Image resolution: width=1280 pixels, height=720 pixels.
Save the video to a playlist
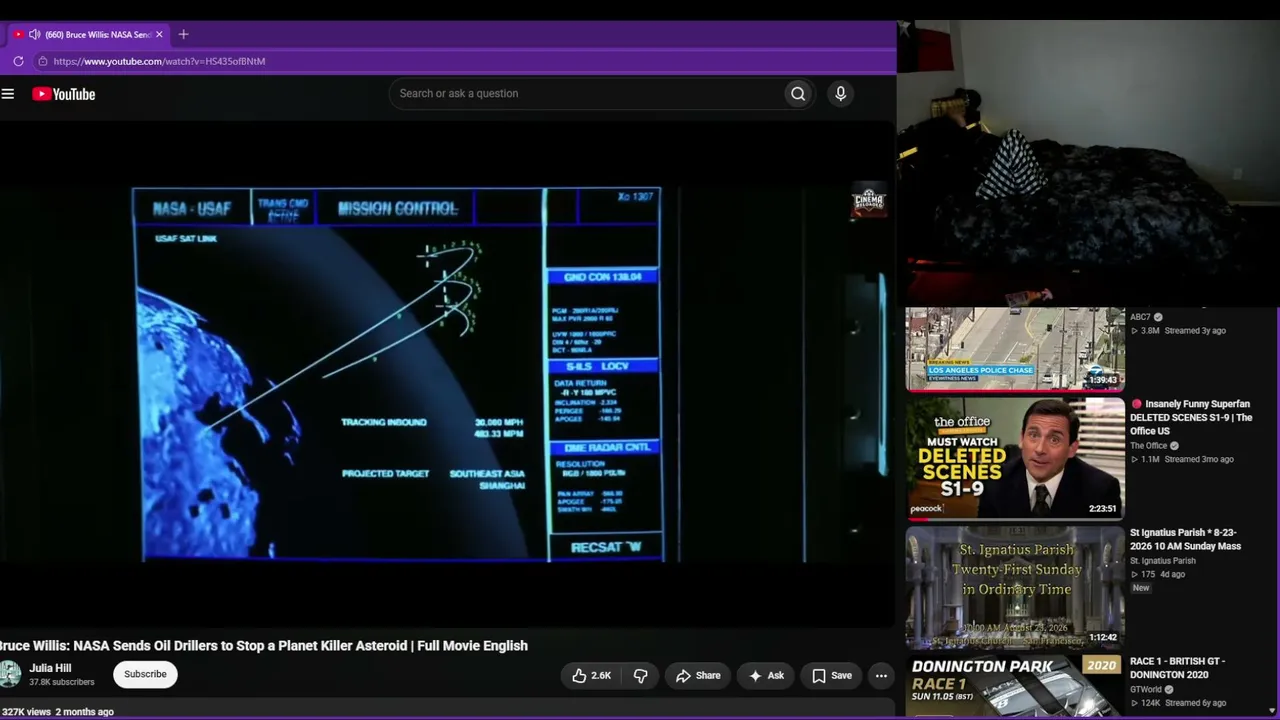832,676
